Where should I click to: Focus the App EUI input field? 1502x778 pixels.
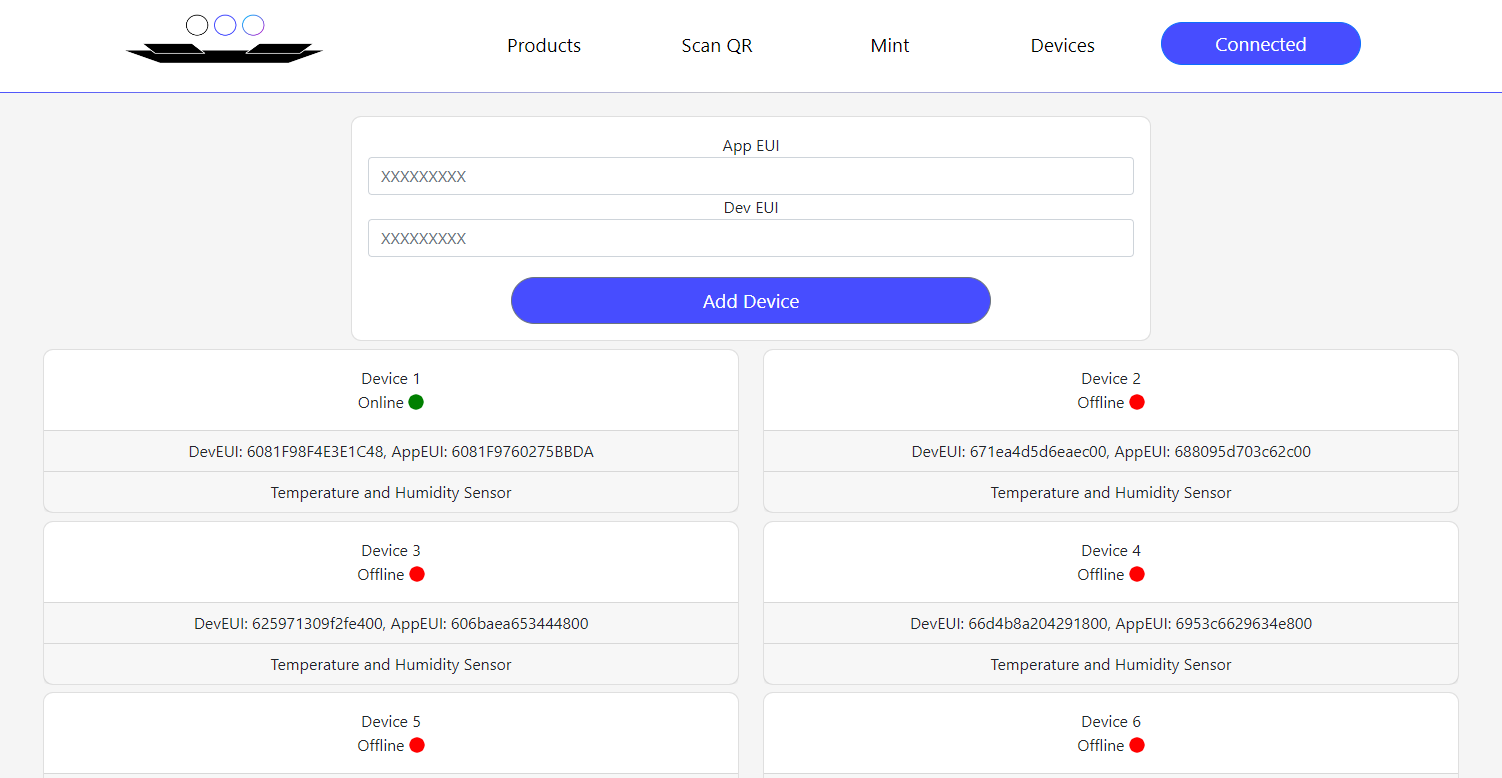(x=751, y=176)
